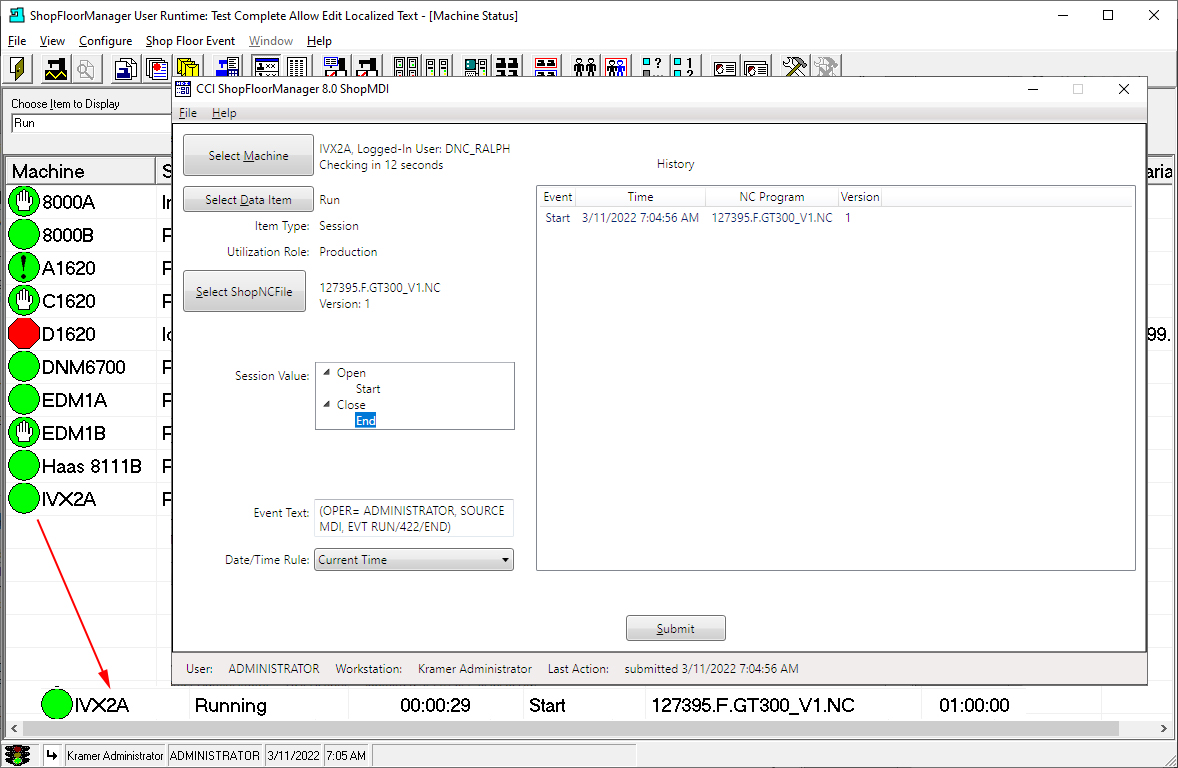The image size is (1178, 768).
Task: Click the grayed-out tools icon
Action: (x=826, y=67)
